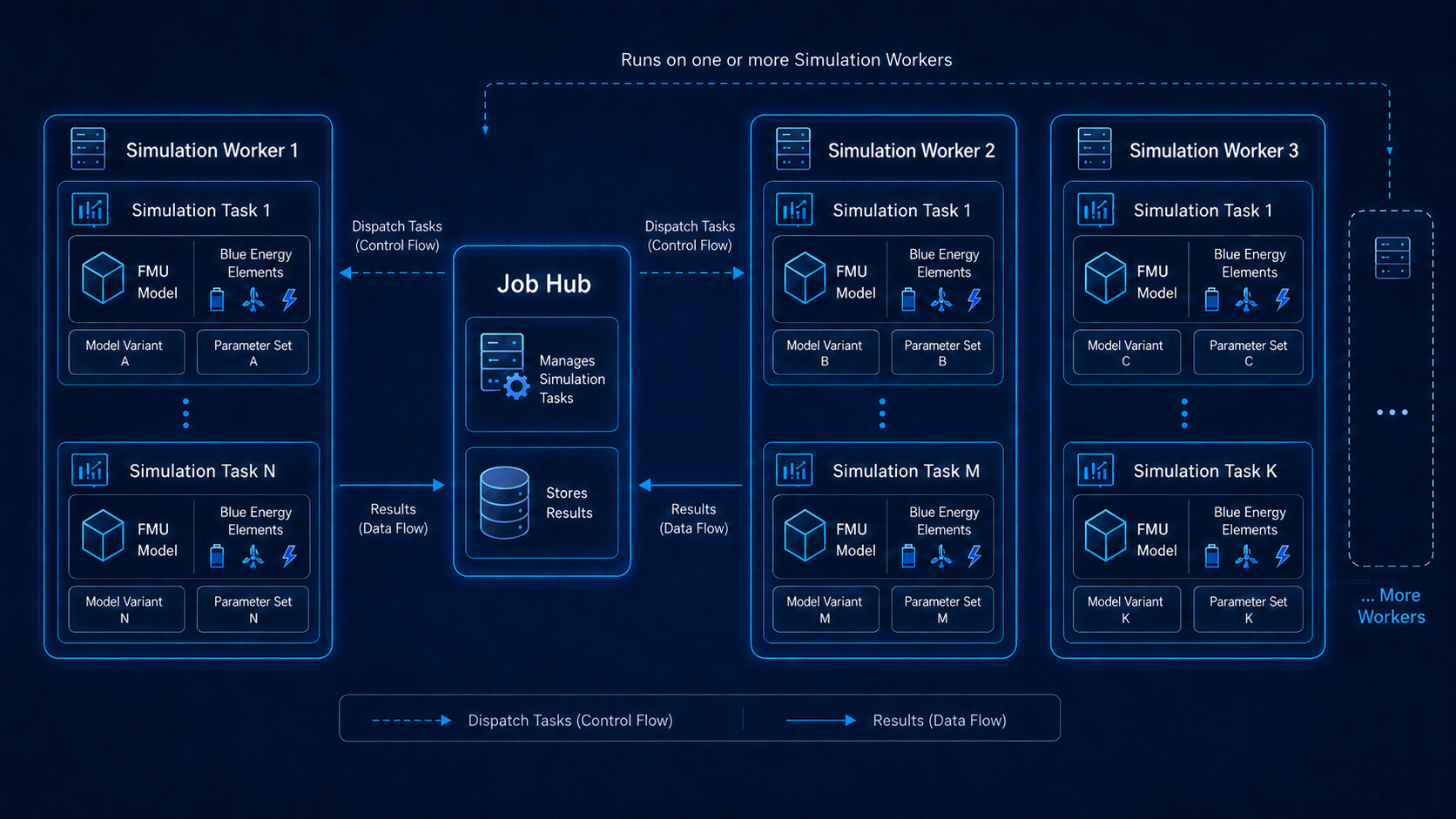Select FMU cube icon in Worker 1 Task 1
The height and width of the screenshot is (819, 1456).
103,278
